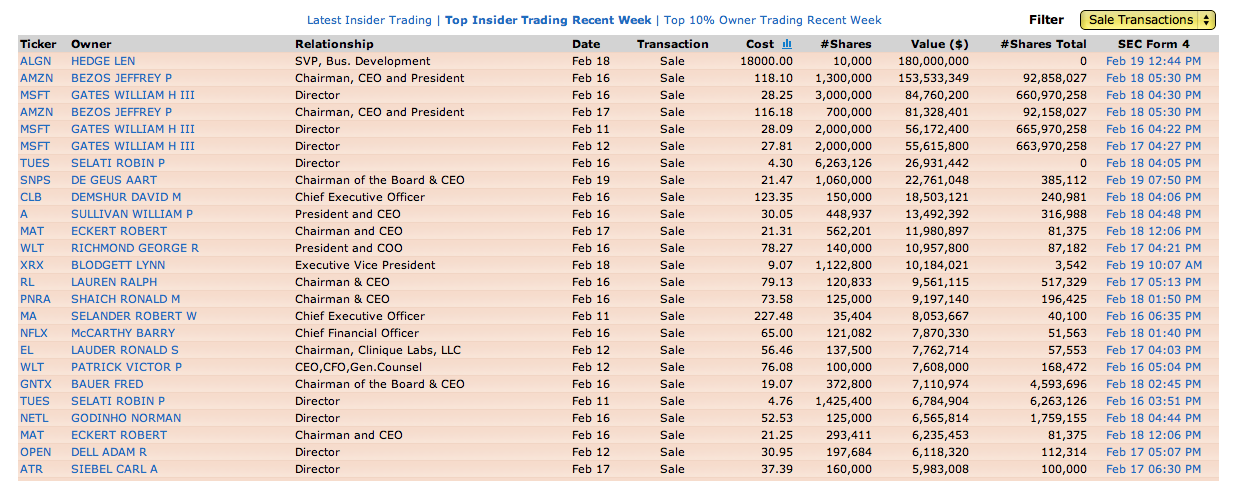The image size is (1239, 481).
Task: Click the Relationship column header
Action: coord(334,44)
